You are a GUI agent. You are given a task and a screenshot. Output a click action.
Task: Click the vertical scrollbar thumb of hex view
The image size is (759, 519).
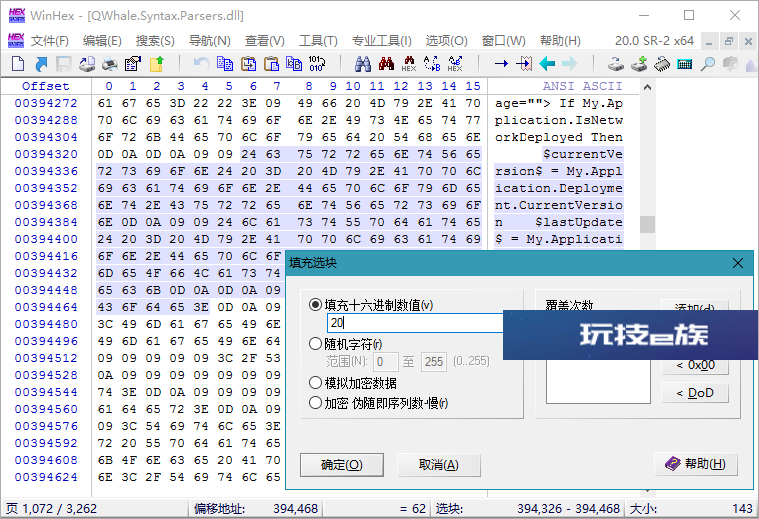click(647, 224)
